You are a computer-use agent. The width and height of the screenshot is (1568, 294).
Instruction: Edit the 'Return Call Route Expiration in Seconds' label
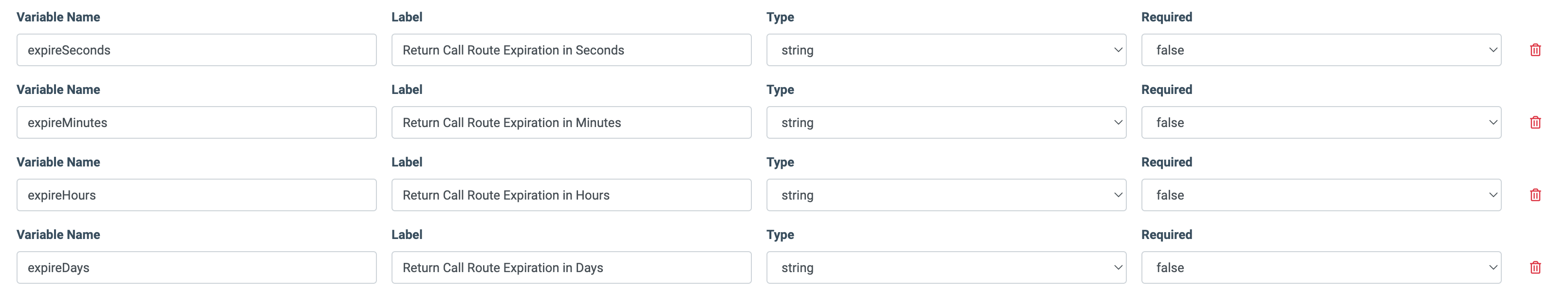(x=571, y=50)
